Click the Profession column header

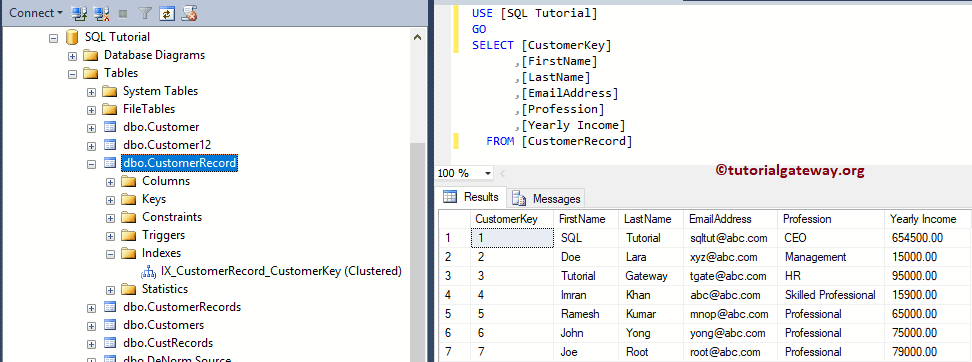[x=831, y=219]
